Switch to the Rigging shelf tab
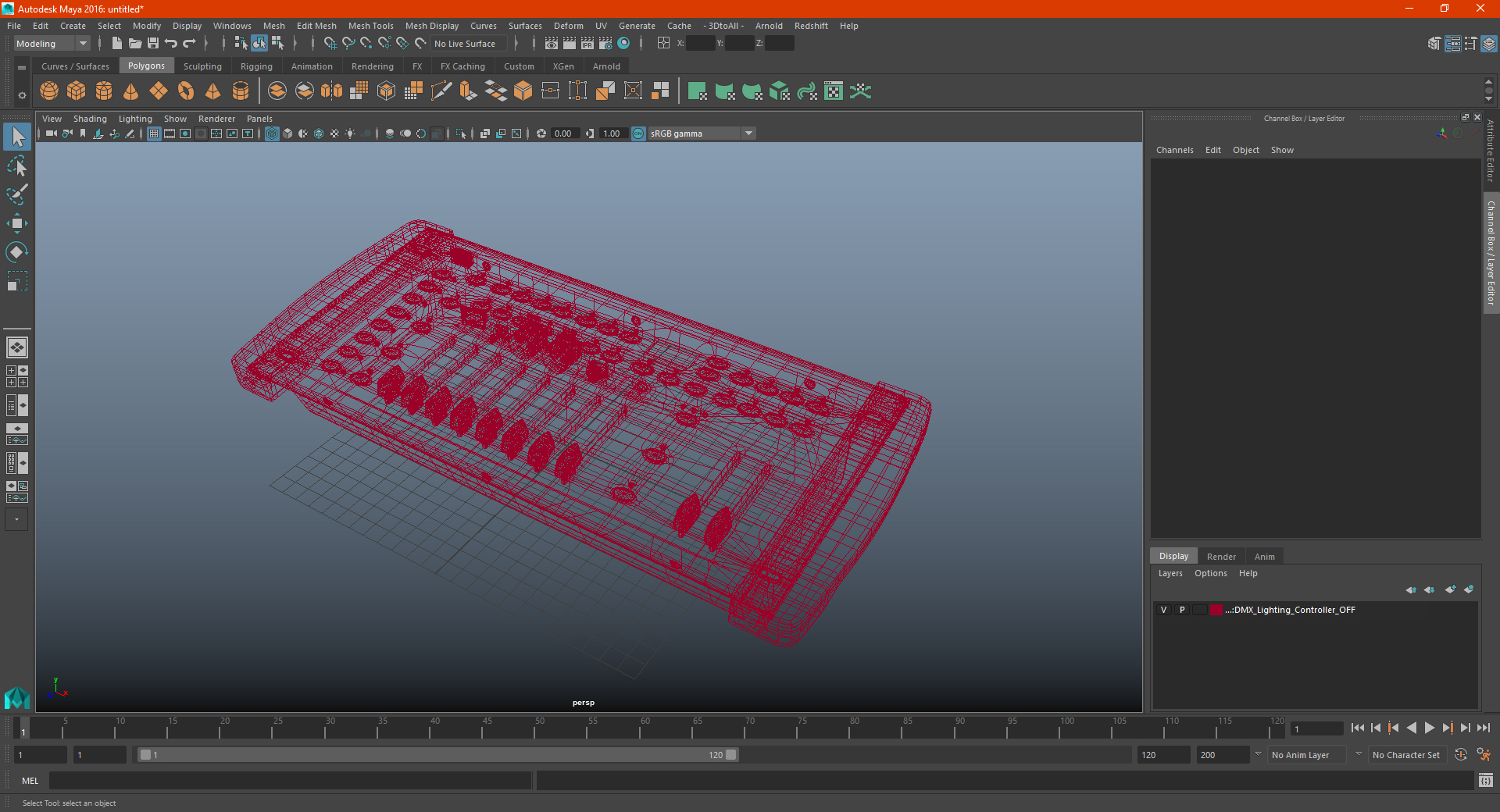Image resolution: width=1500 pixels, height=812 pixels. point(256,66)
